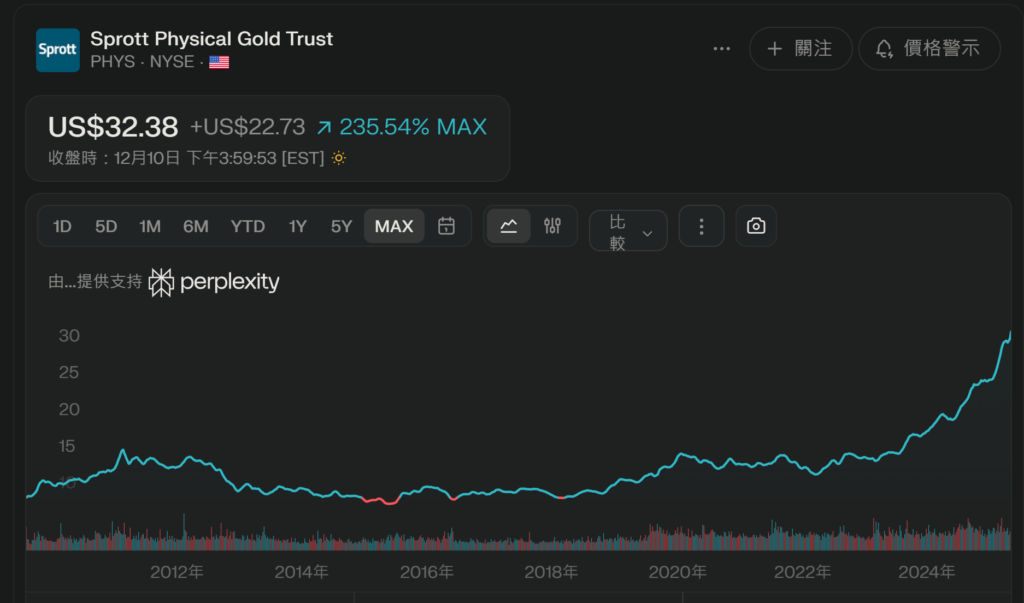Screen dimensions: 1024x603
Task: Switch to the 5Y time range
Action: (341, 227)
